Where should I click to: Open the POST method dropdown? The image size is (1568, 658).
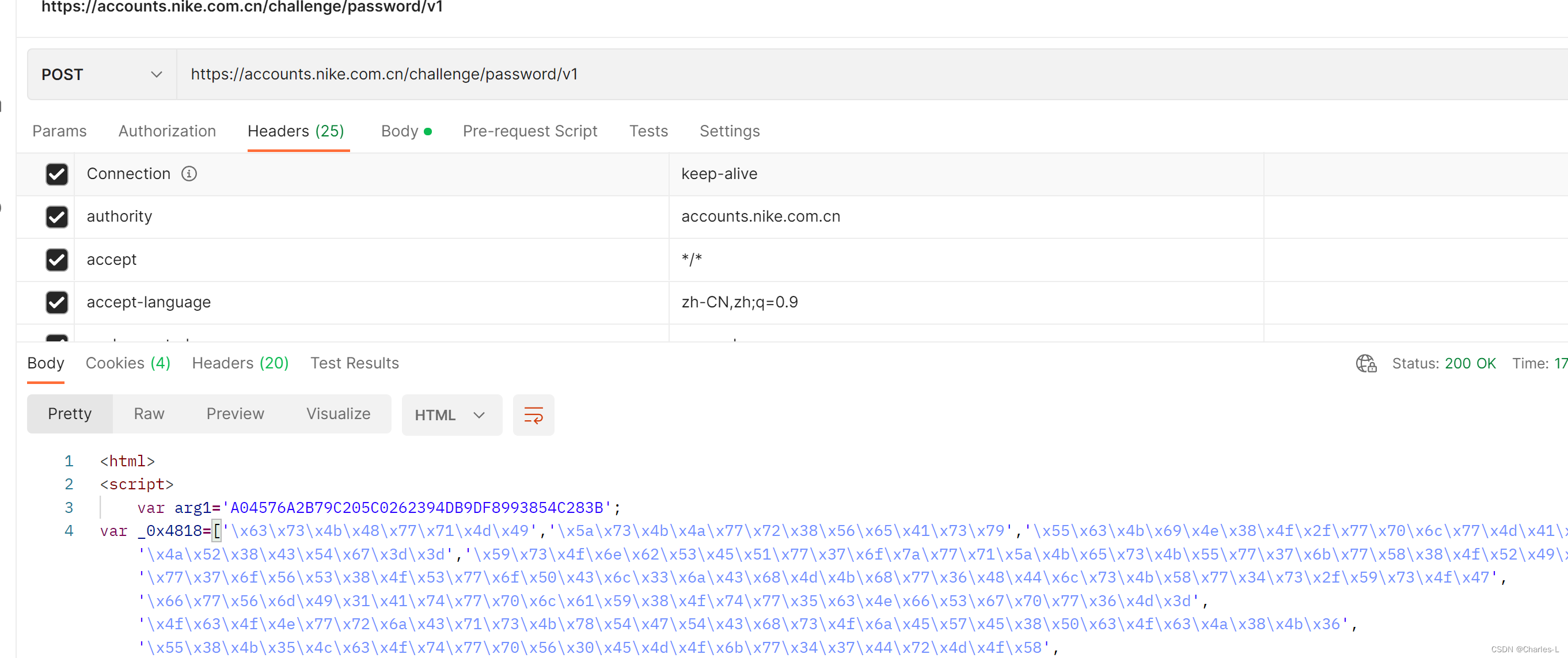(102, 74)
